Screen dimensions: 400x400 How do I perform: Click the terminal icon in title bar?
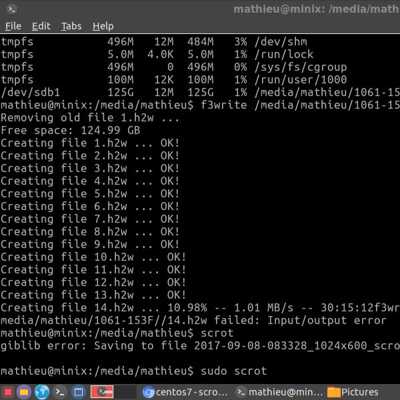pos(11,9)
